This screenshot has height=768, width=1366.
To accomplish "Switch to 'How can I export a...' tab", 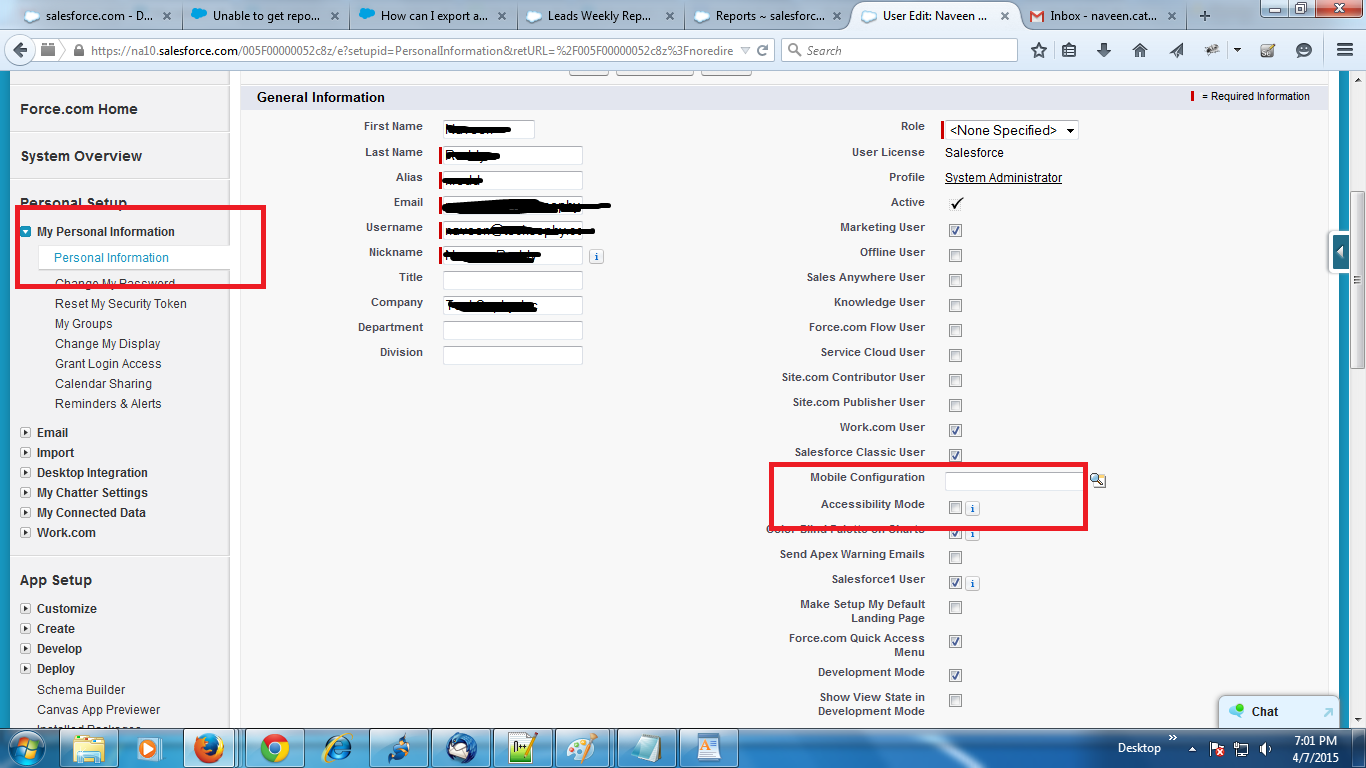I will point(433,15).
